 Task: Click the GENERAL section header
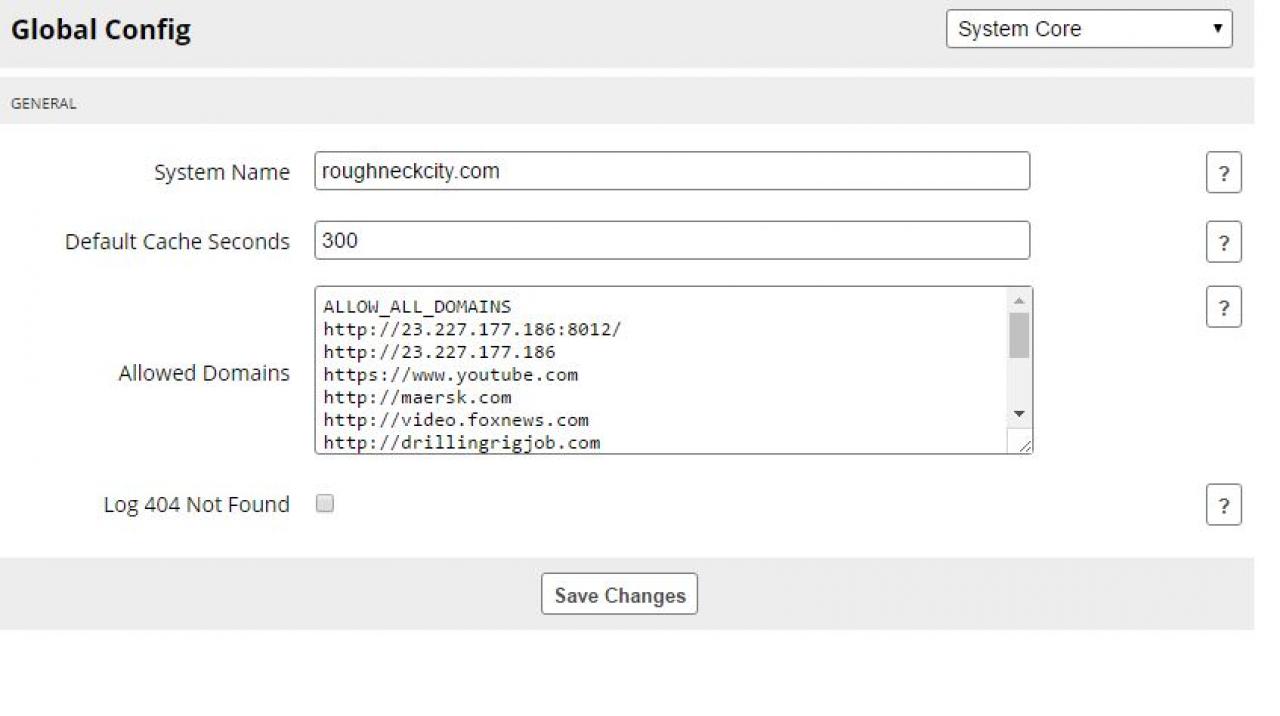[x=44, y=103]
